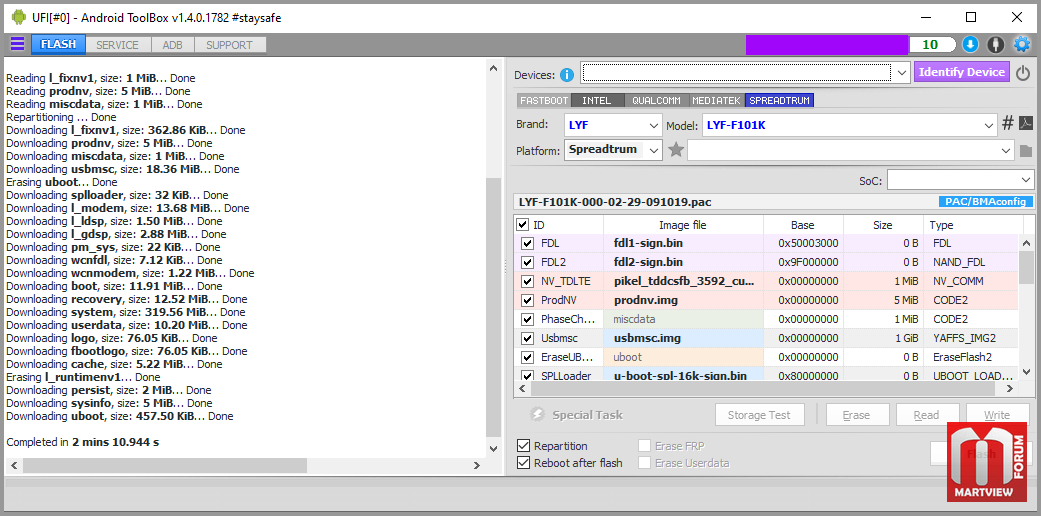Select the YAFFS_IMG2 type cell
1041x516 pixels.
pos(971,338)
